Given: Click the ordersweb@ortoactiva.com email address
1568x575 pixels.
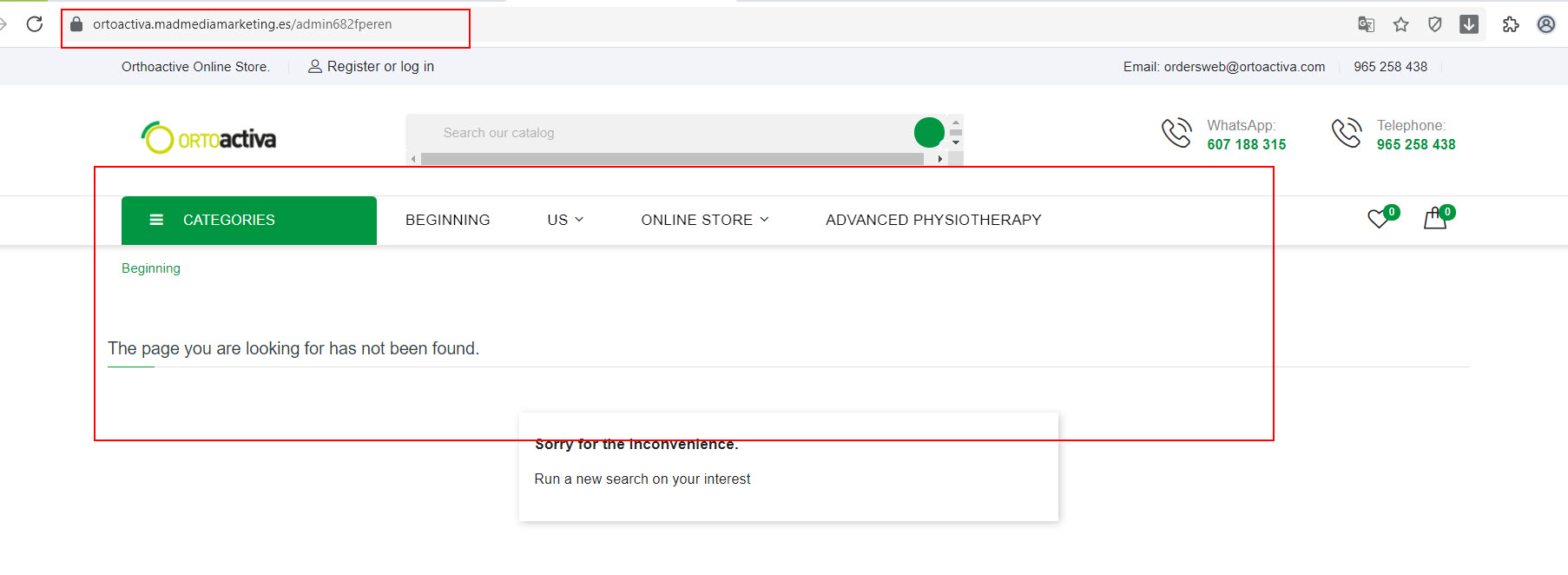Looking at the screenshot, I should 1244,67.
